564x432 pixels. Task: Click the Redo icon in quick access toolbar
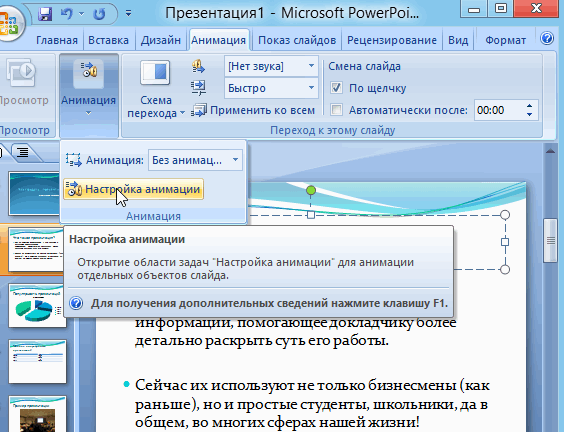99,14
